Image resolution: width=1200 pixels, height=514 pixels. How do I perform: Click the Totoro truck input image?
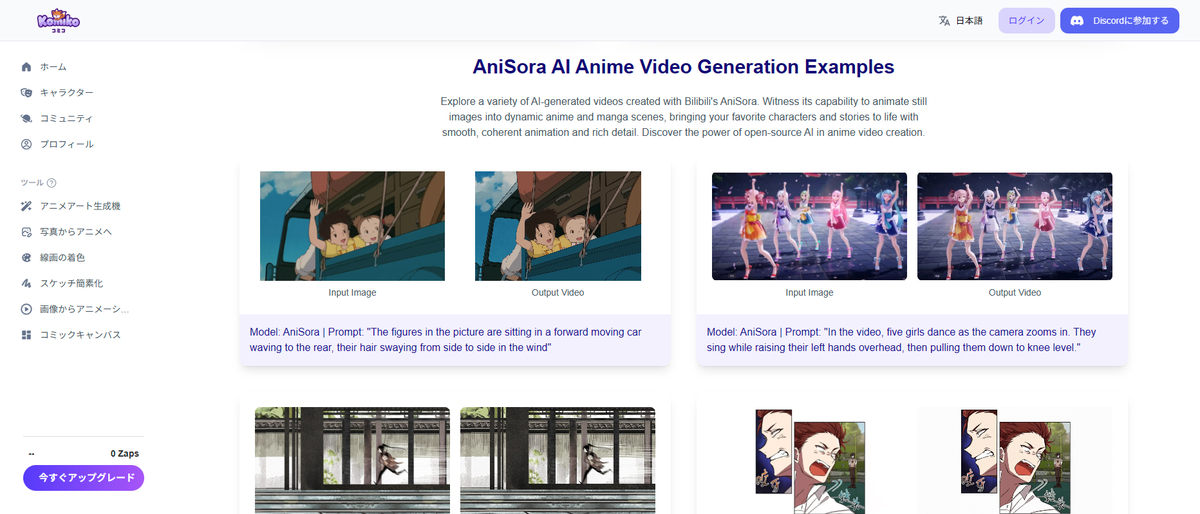click(x=352, y=226)
